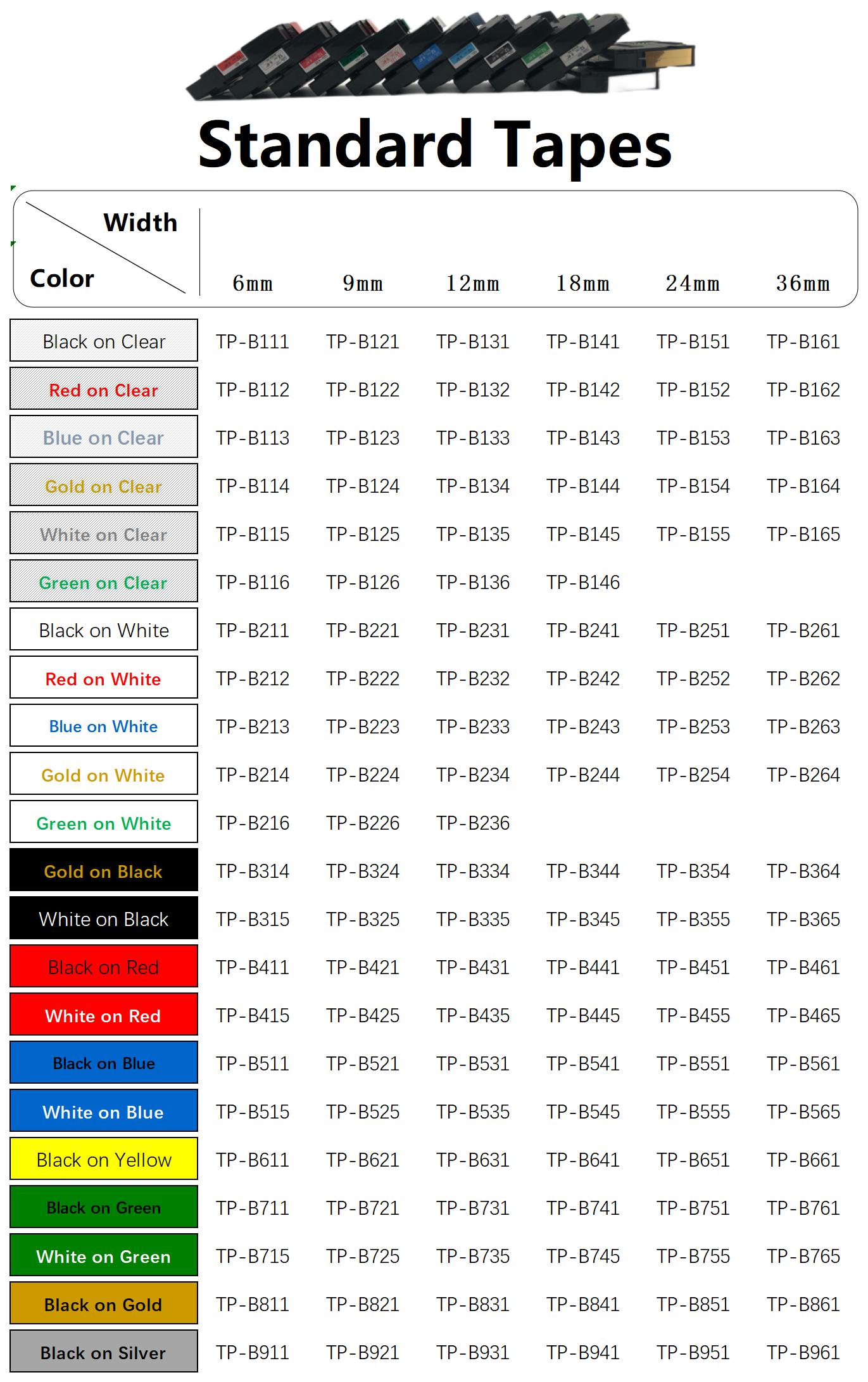This screenshot has height=1382, width=868.
Task: Select model code TP-B425
Action: click(x=363, y=1015)
